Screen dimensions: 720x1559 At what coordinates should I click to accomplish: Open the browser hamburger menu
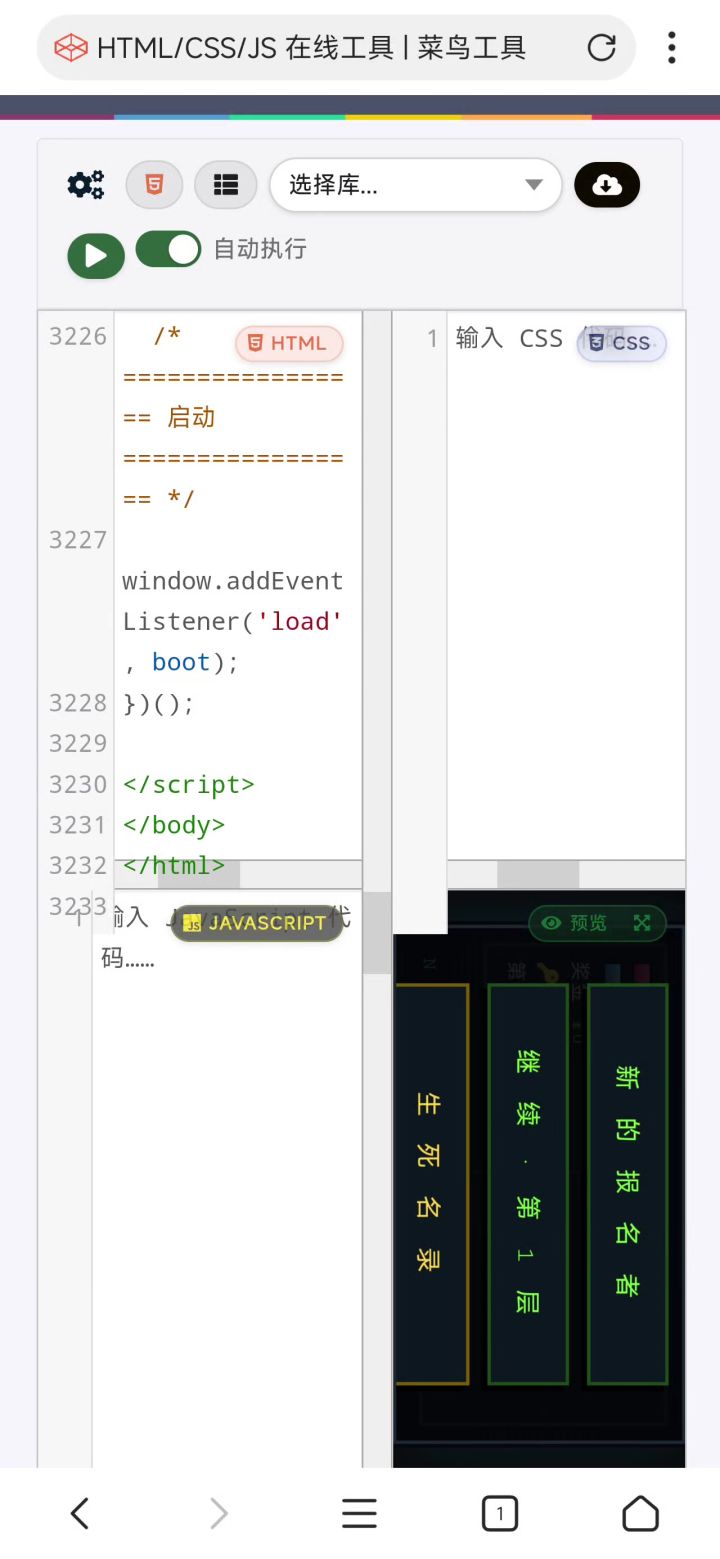click(359, 1513)
